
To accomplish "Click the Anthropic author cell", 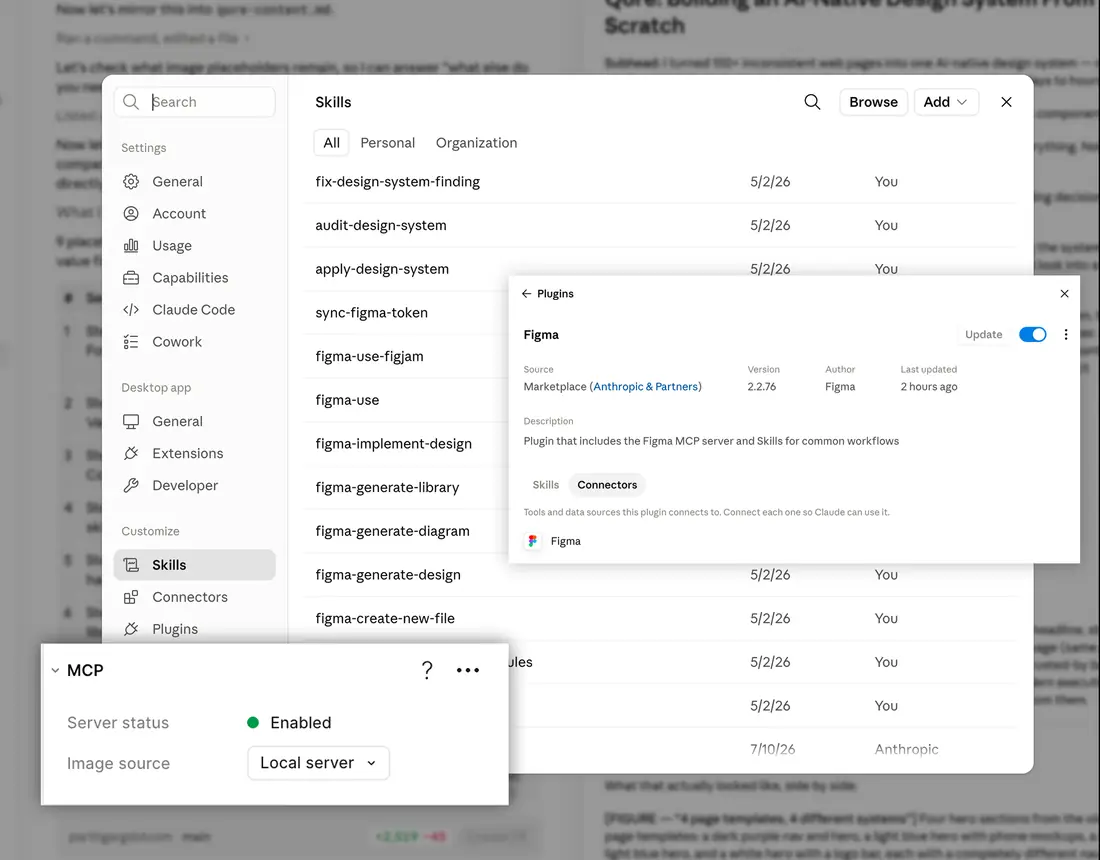I will click(x=906, y=749).
